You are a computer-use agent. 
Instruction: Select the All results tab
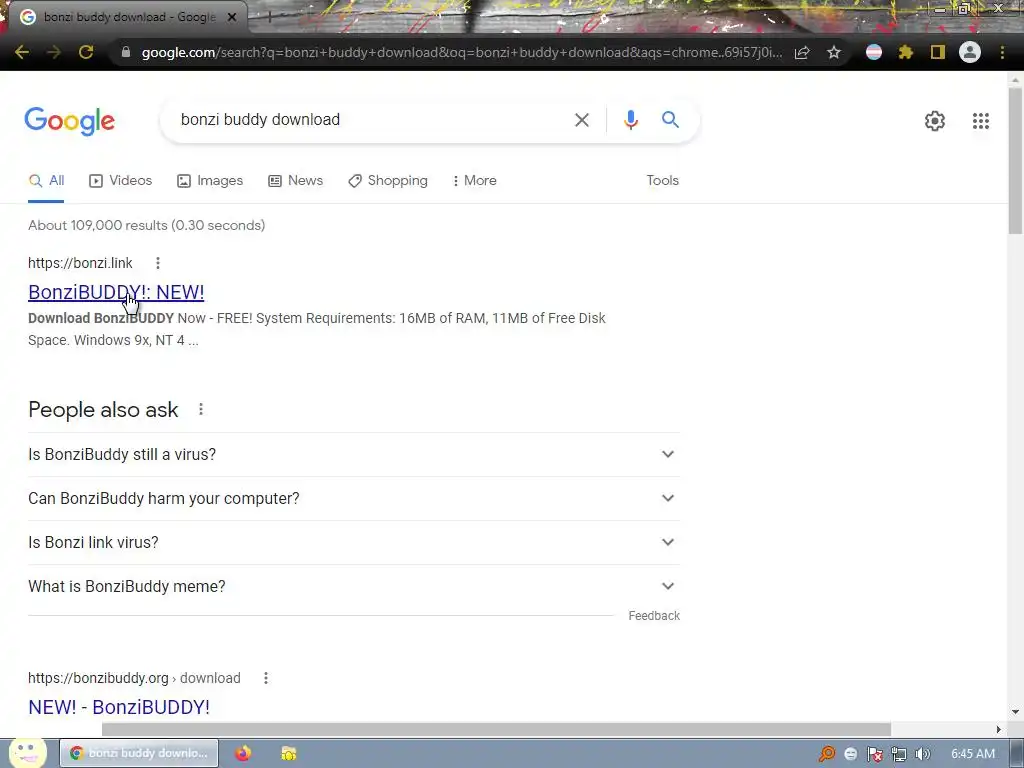(46, 181)
